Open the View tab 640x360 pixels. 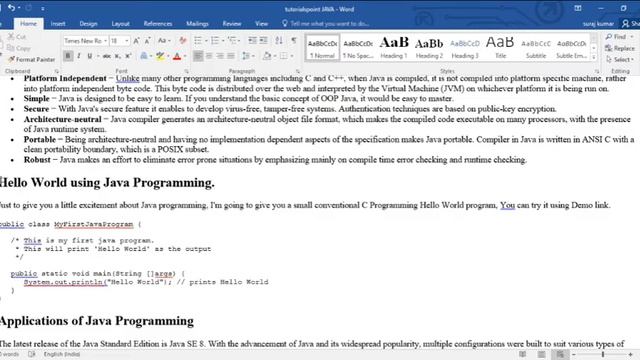coord(261,24)
